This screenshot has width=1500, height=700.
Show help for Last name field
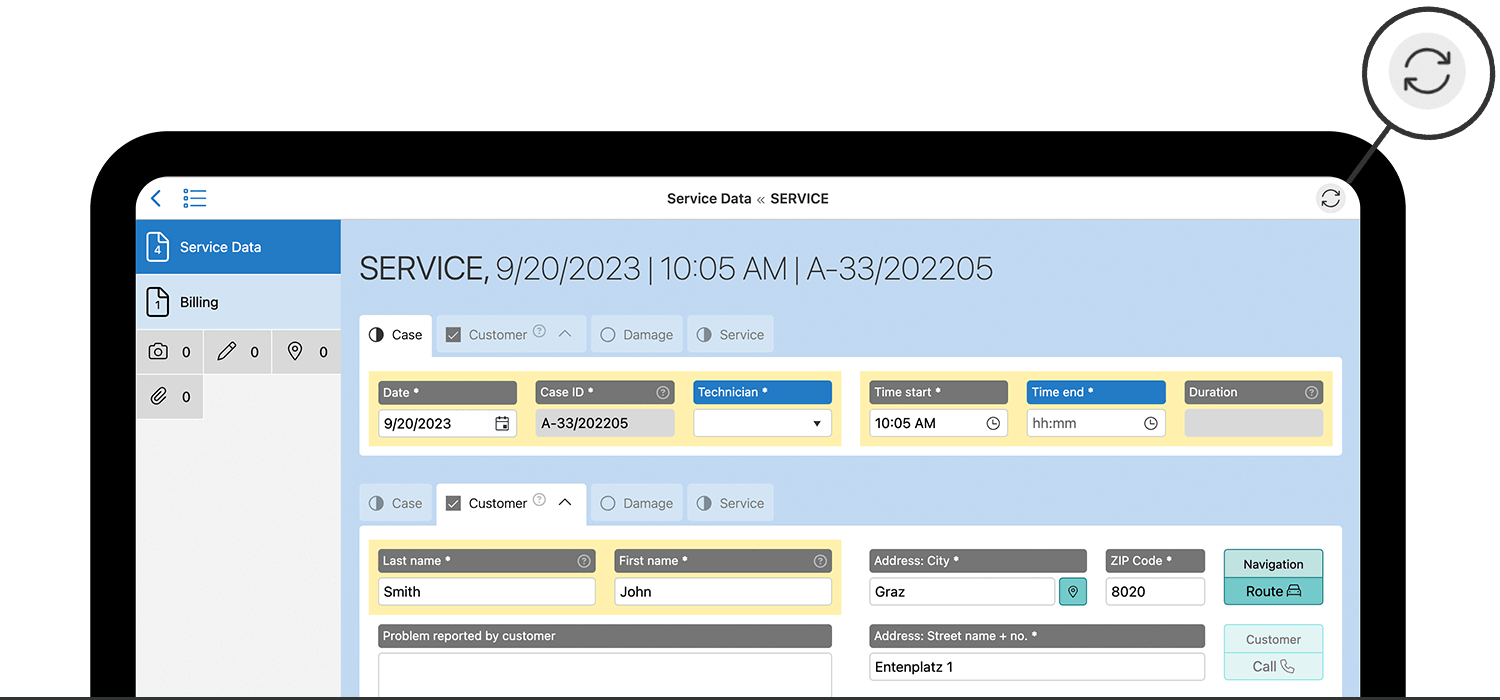click(x=584, y=561)
